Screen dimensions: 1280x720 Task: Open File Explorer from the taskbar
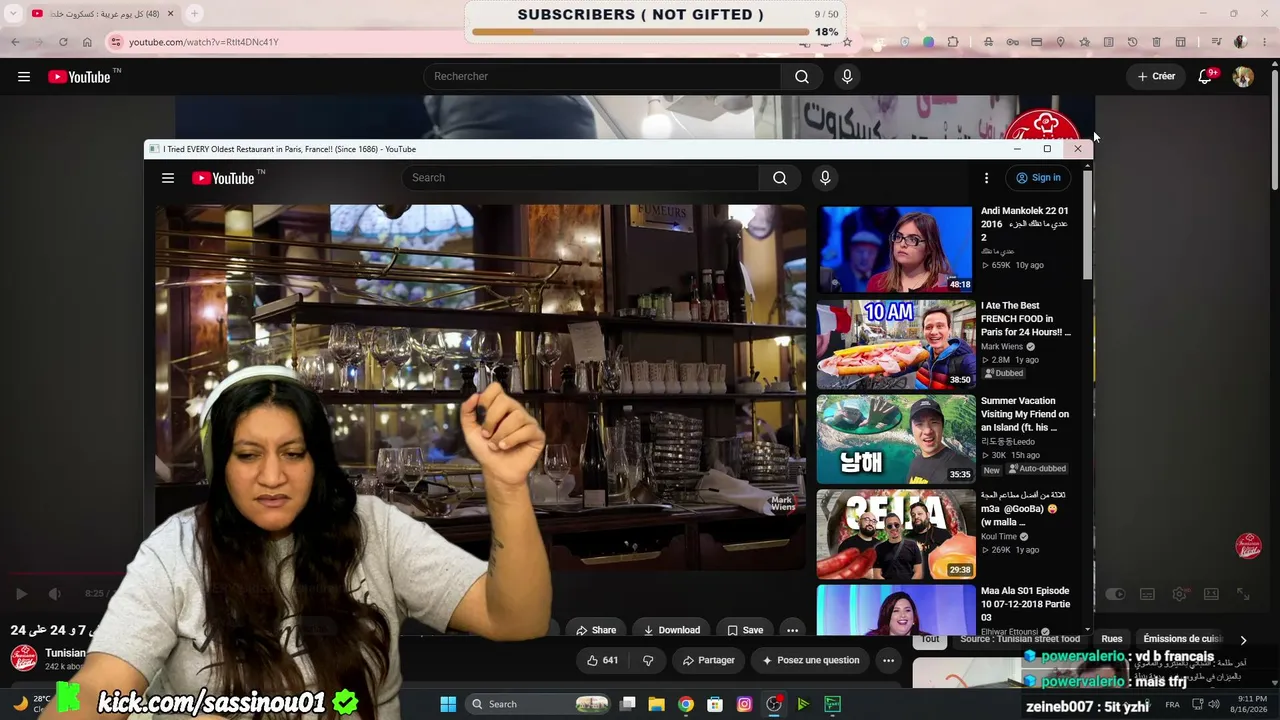point(657,704)
